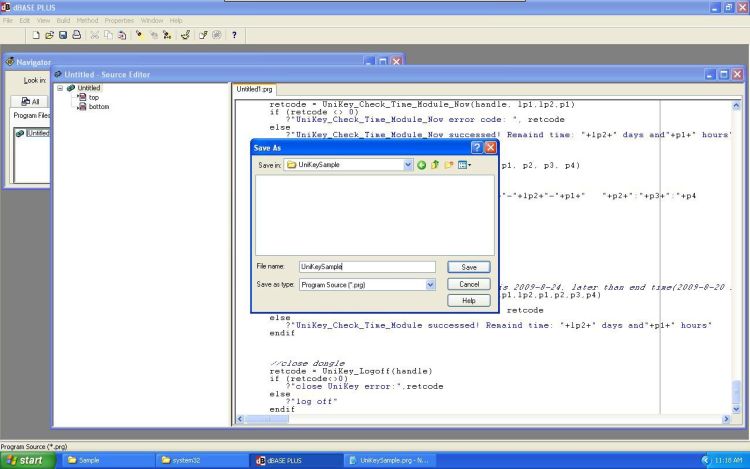This screenshot has width=750, height=469.
Task: Switch to the Untitled1.prg tab
Action: point(254,89)
